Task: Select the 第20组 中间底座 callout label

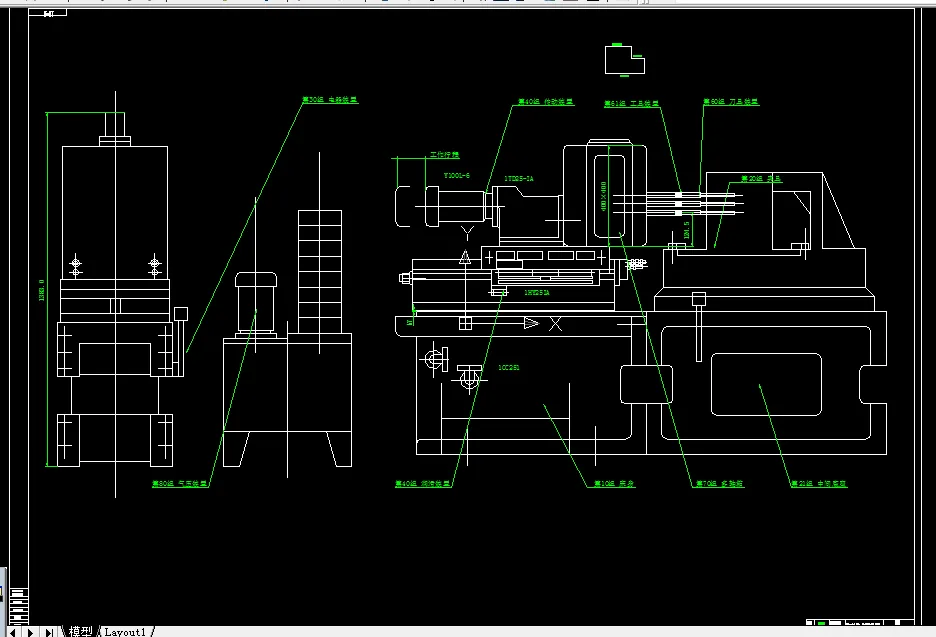Action: coord(819,484)
